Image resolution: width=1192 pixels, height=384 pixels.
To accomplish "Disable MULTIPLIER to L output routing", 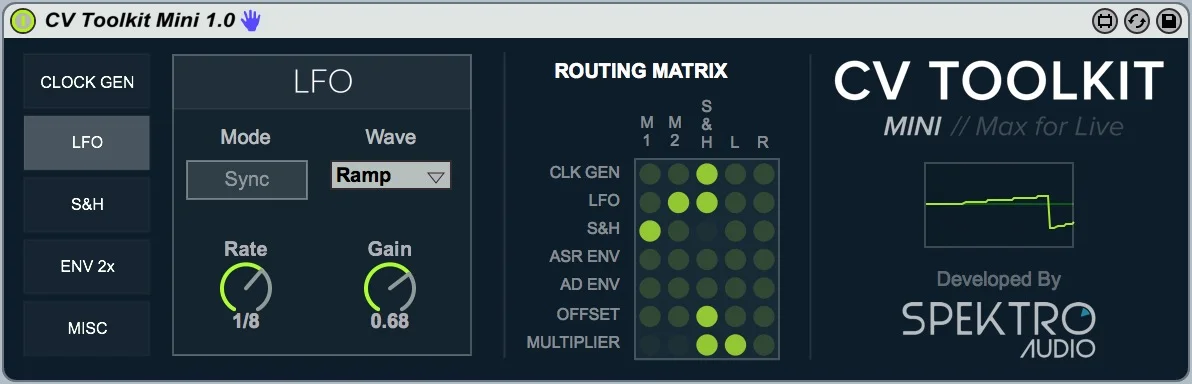I will pyautogui.click(x=735, y=344).
